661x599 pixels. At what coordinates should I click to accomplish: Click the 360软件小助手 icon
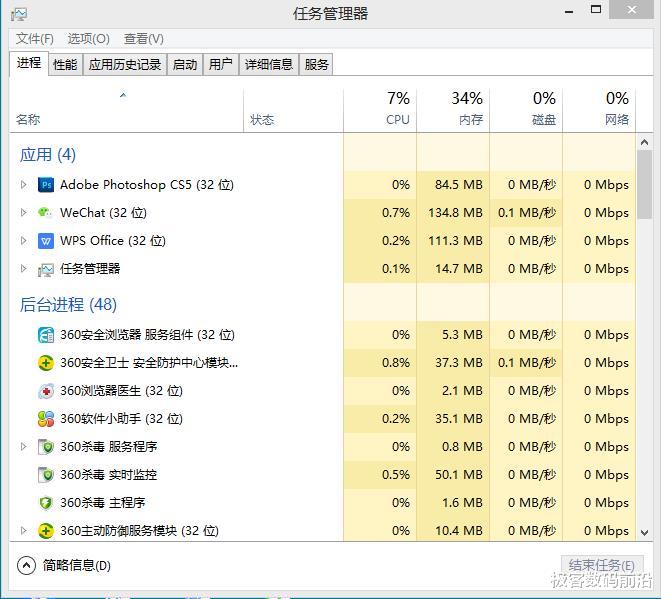[46, 419]
